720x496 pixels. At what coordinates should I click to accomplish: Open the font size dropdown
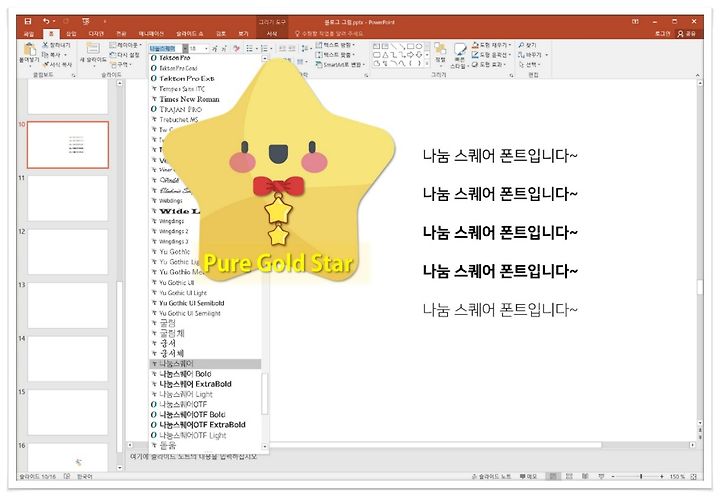pos(206,48)
